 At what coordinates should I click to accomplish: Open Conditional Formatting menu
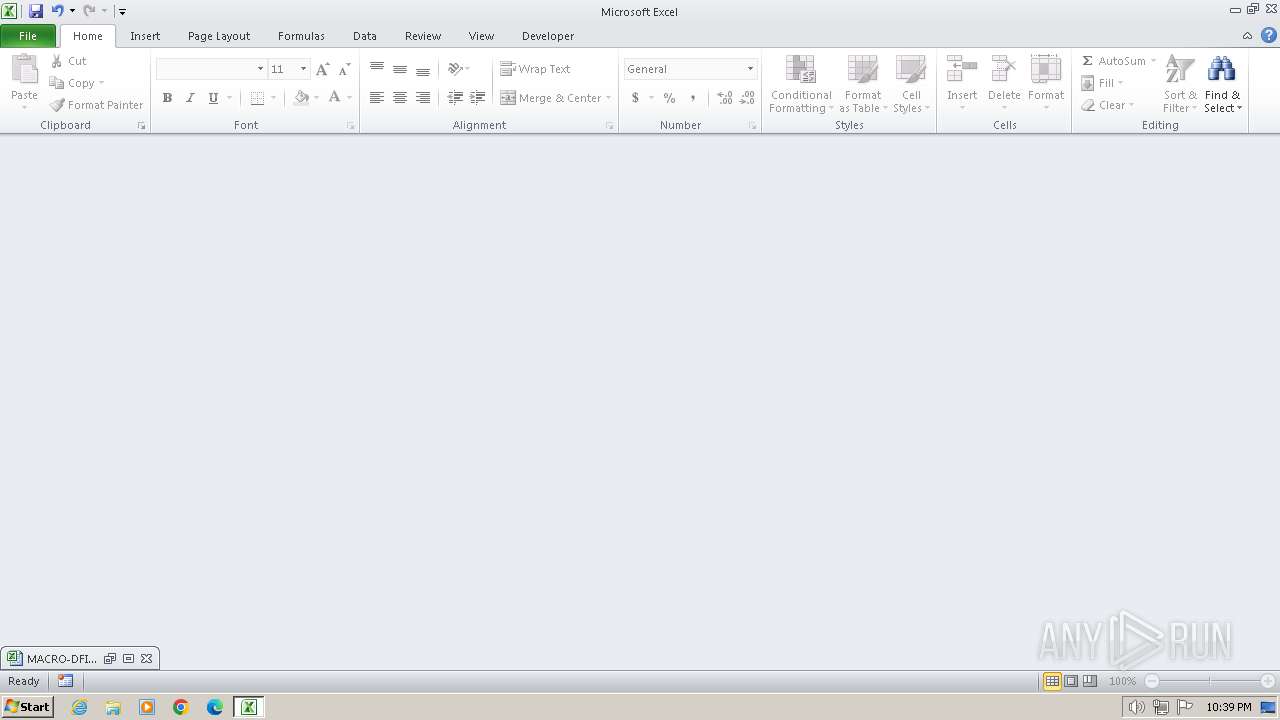801,84
